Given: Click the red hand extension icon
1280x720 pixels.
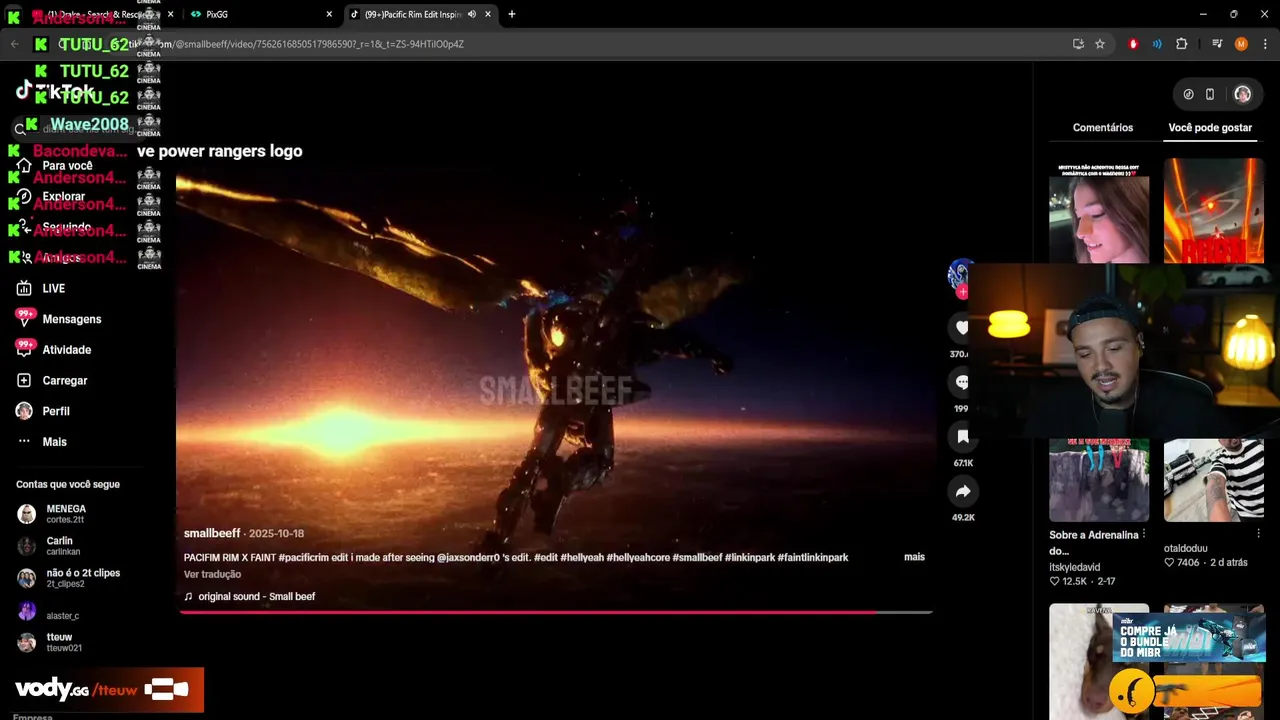Looking at the screenshot, I should [1133, 44].
